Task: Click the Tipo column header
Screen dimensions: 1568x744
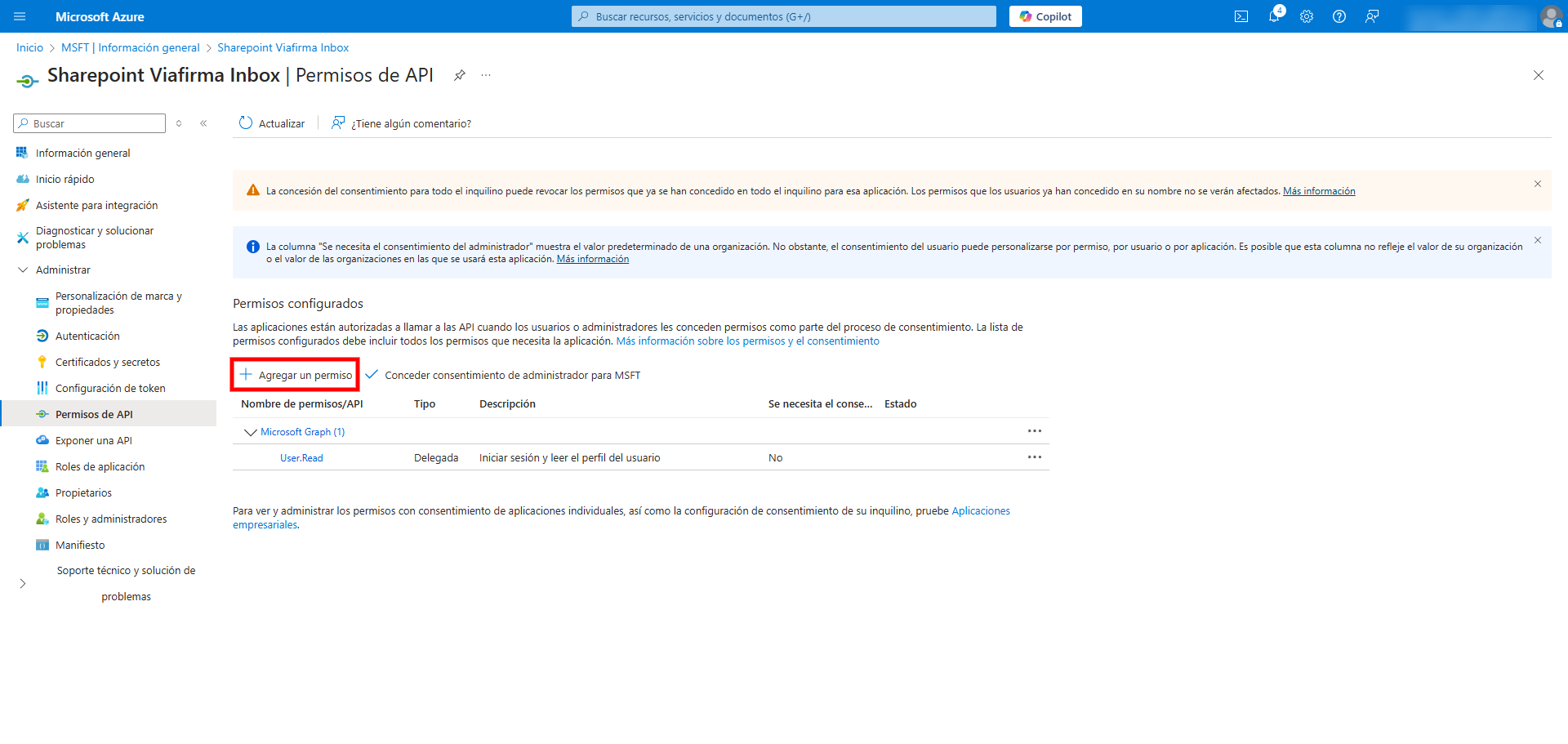Action: coord(425,404)
